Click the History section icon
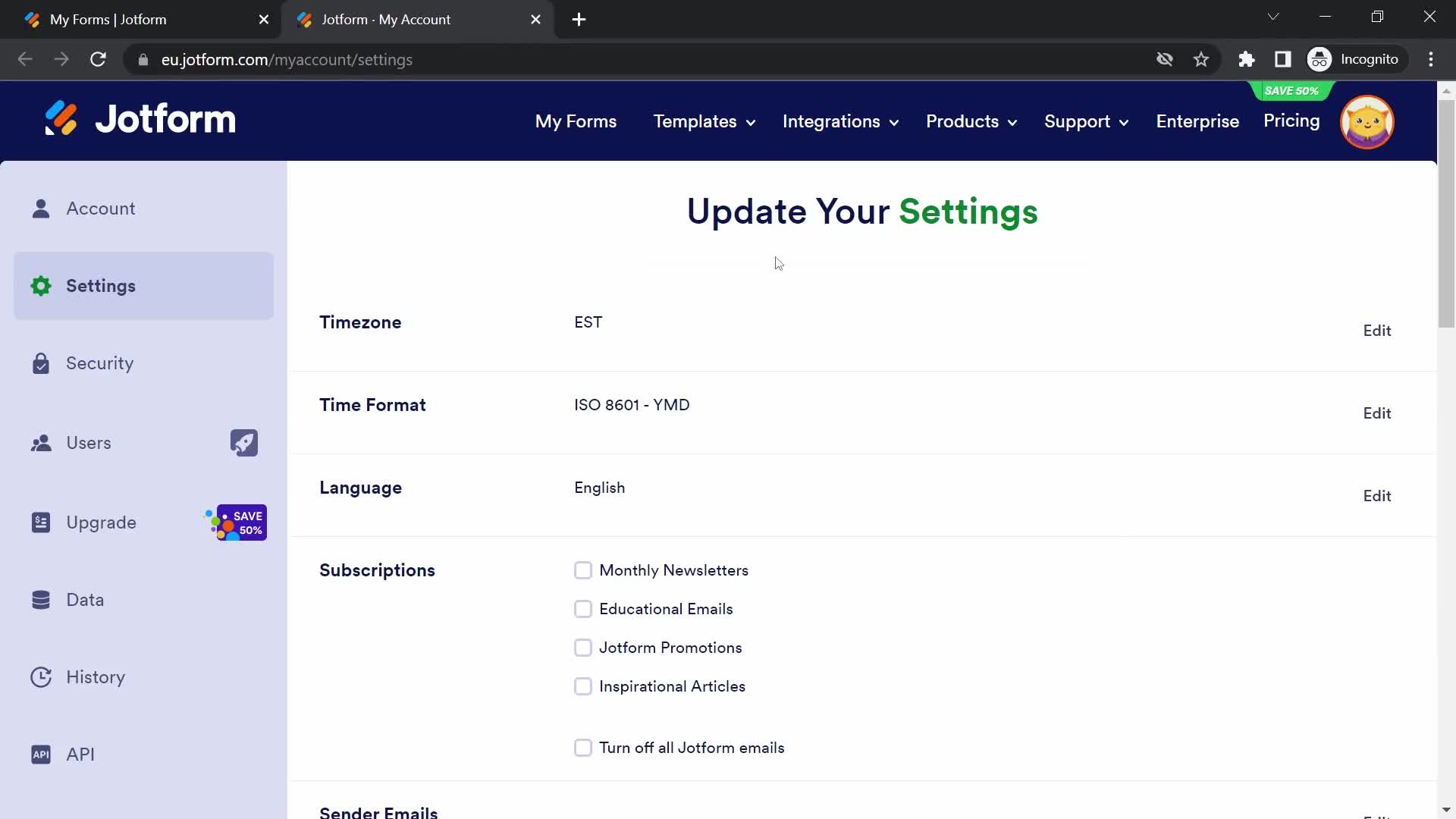Image resolution: width=1456 pixels, height=819 pixels. (x=40, y=677)
